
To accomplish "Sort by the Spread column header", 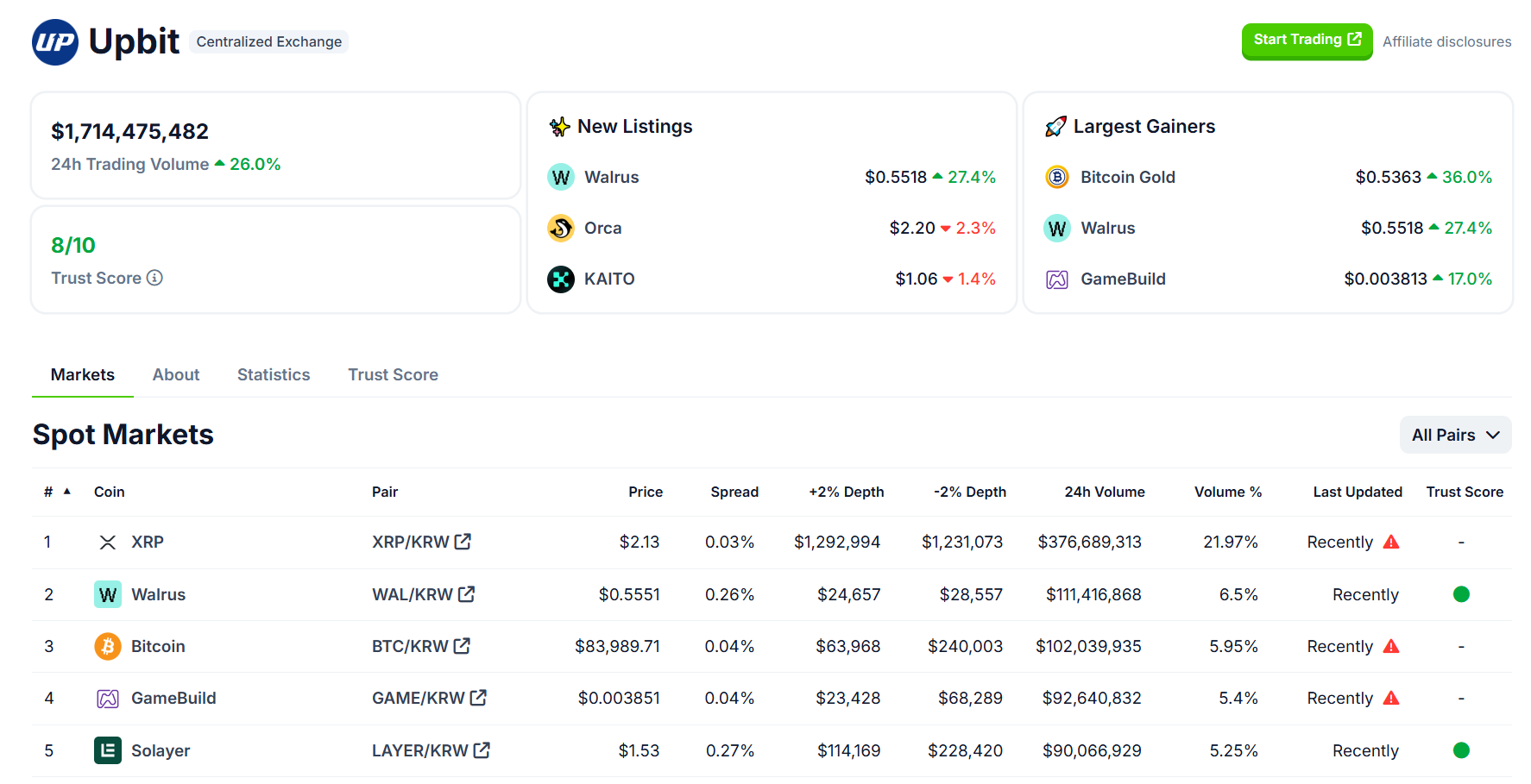I will [x=734, y=492].
